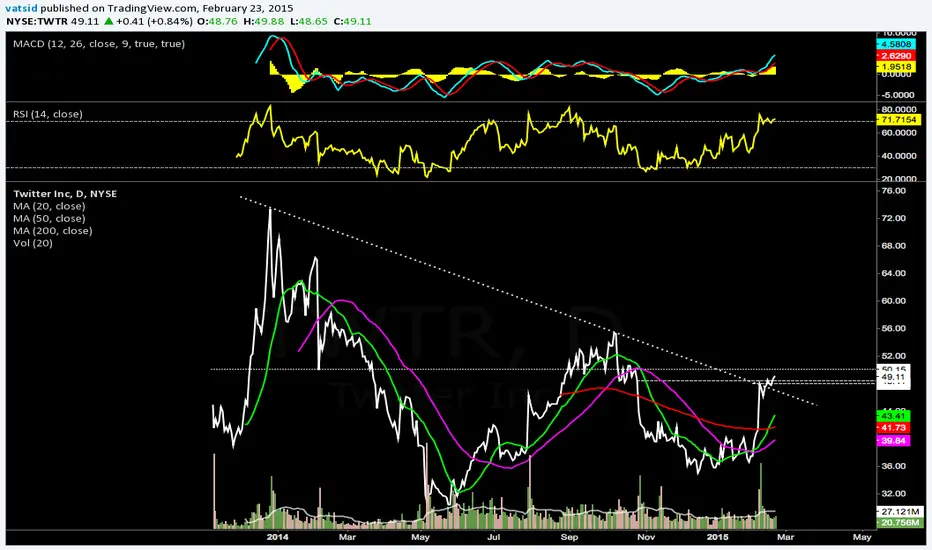Click the first May label left of Jul
This screenshot has height=550, width=932.
pyautogui.click(x=420, y=537)
